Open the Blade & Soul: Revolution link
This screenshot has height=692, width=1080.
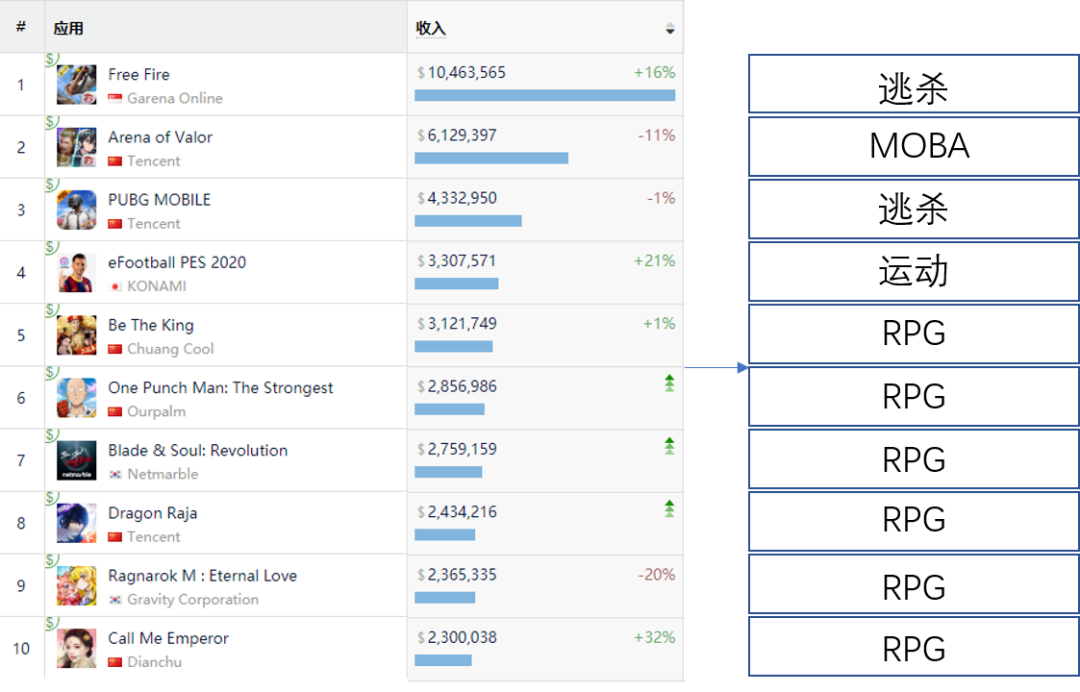pos(198,450)
